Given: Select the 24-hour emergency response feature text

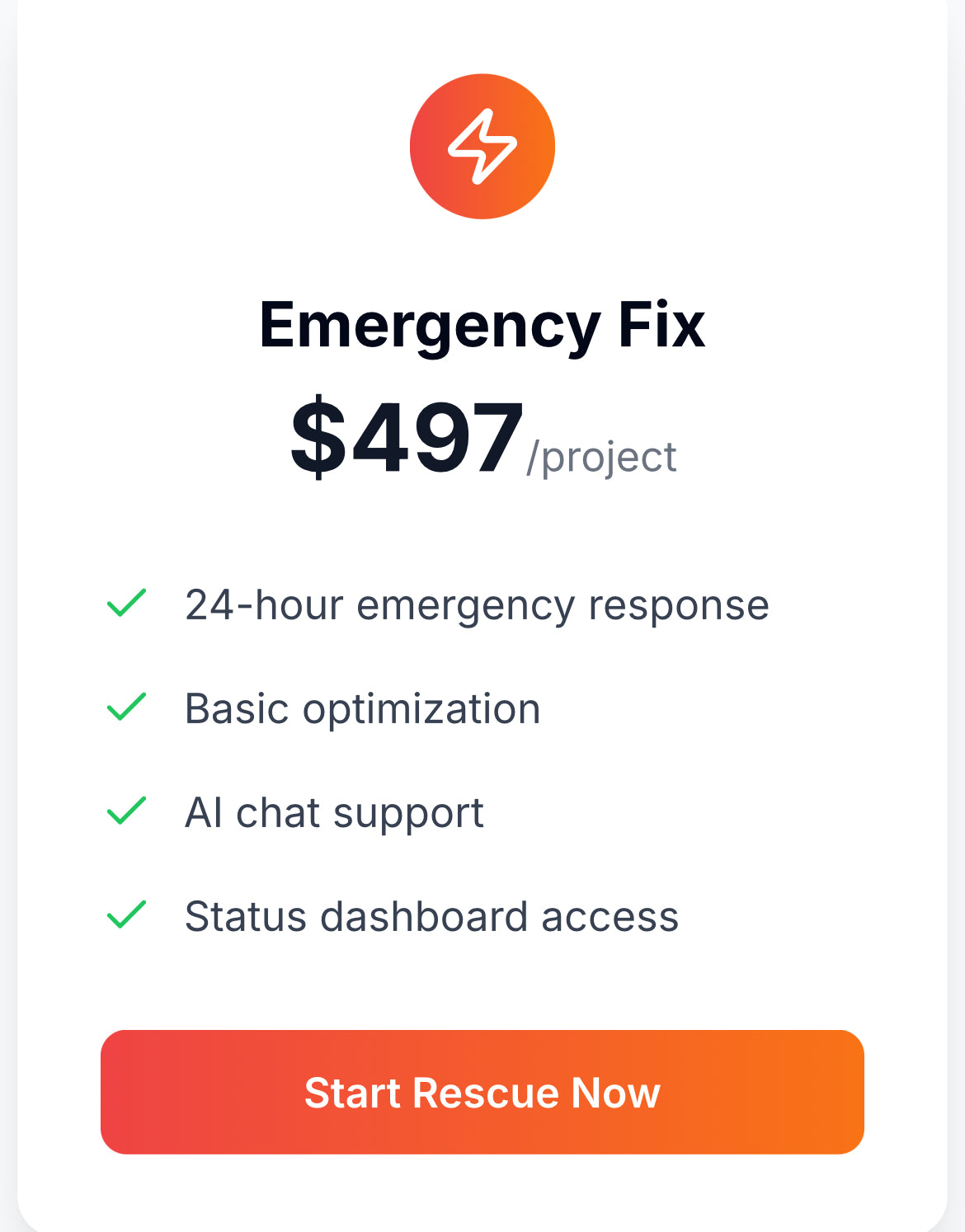Looking at the screenshot, I should click(x=477, y=604).
